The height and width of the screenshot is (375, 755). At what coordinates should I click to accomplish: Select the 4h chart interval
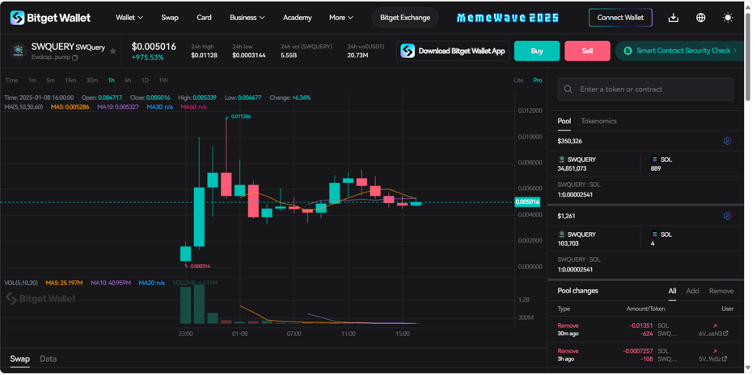[128, 80]
